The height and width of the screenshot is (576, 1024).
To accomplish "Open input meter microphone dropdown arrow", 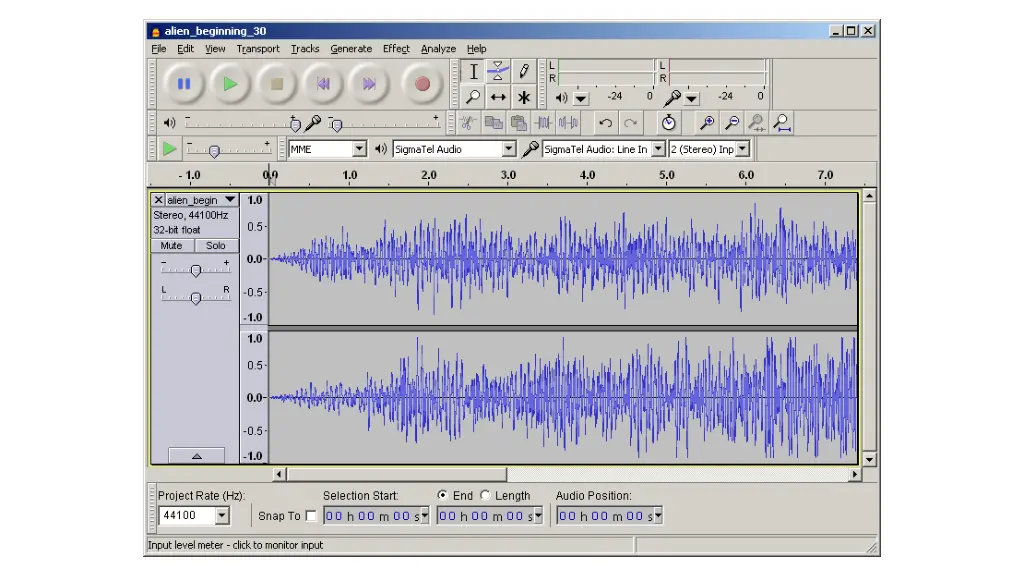I will pyautogui.click(x=692, y=99).
